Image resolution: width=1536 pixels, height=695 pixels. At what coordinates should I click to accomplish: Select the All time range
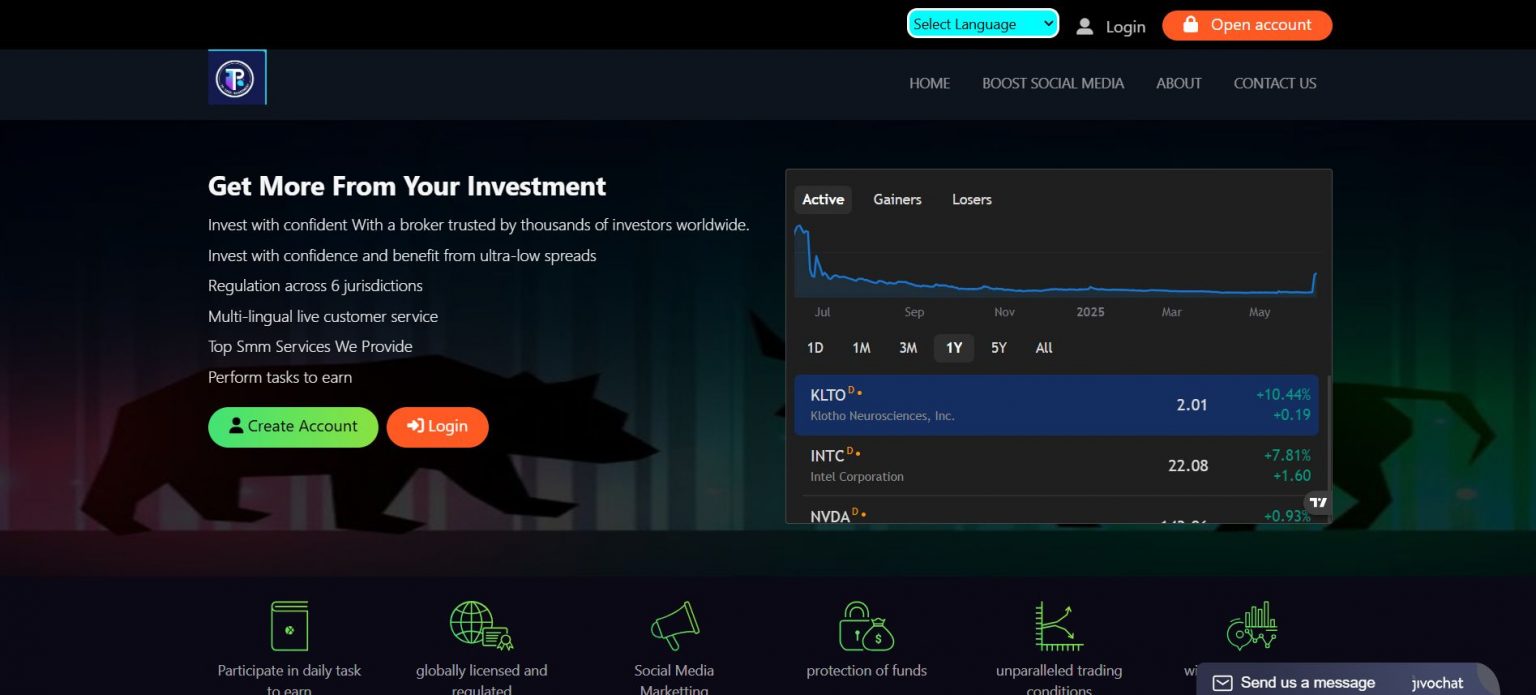tap(1044, 348)
